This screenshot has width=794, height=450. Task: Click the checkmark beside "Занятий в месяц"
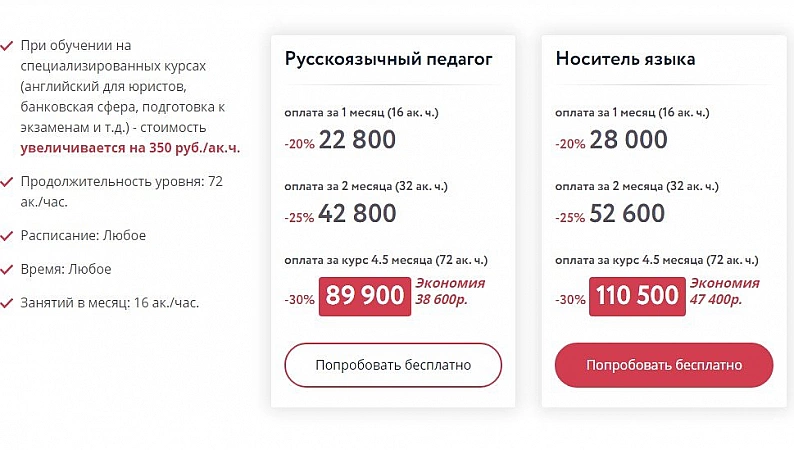pos(7,302)
